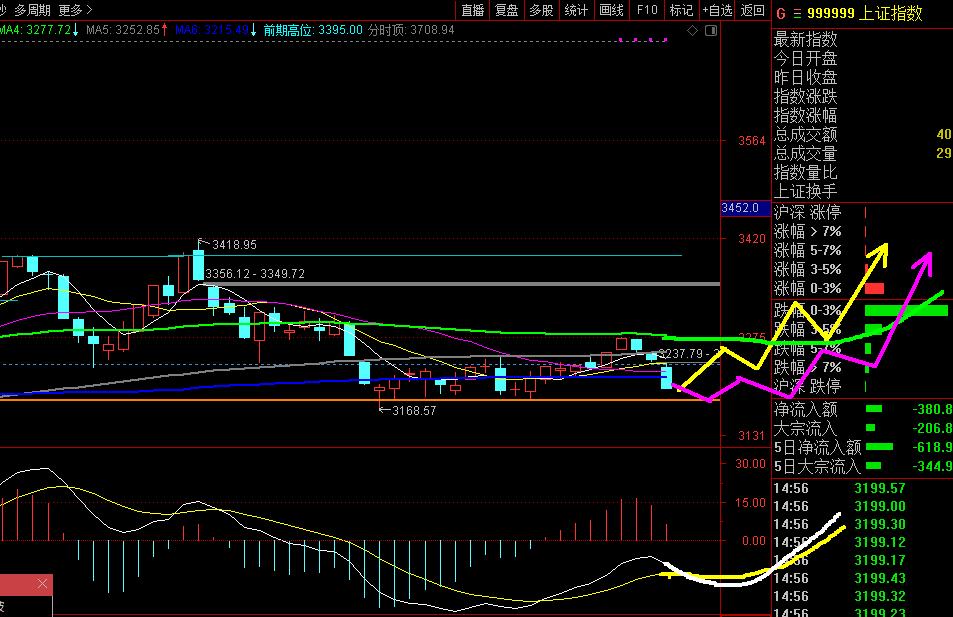Click the blue 3452.0 price axis marker
Image resolution: width=953 pixels, height=617 pixels.
click(x=740, y=208)
